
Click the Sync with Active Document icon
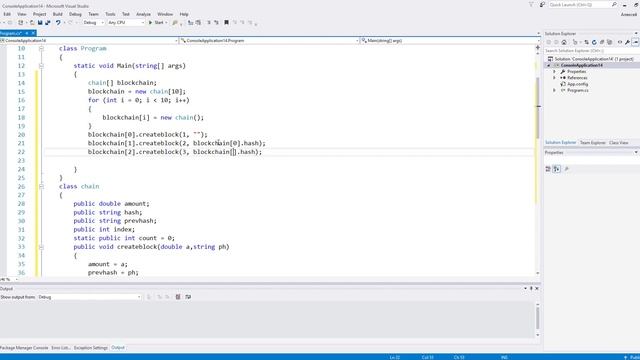click(587, 42)
